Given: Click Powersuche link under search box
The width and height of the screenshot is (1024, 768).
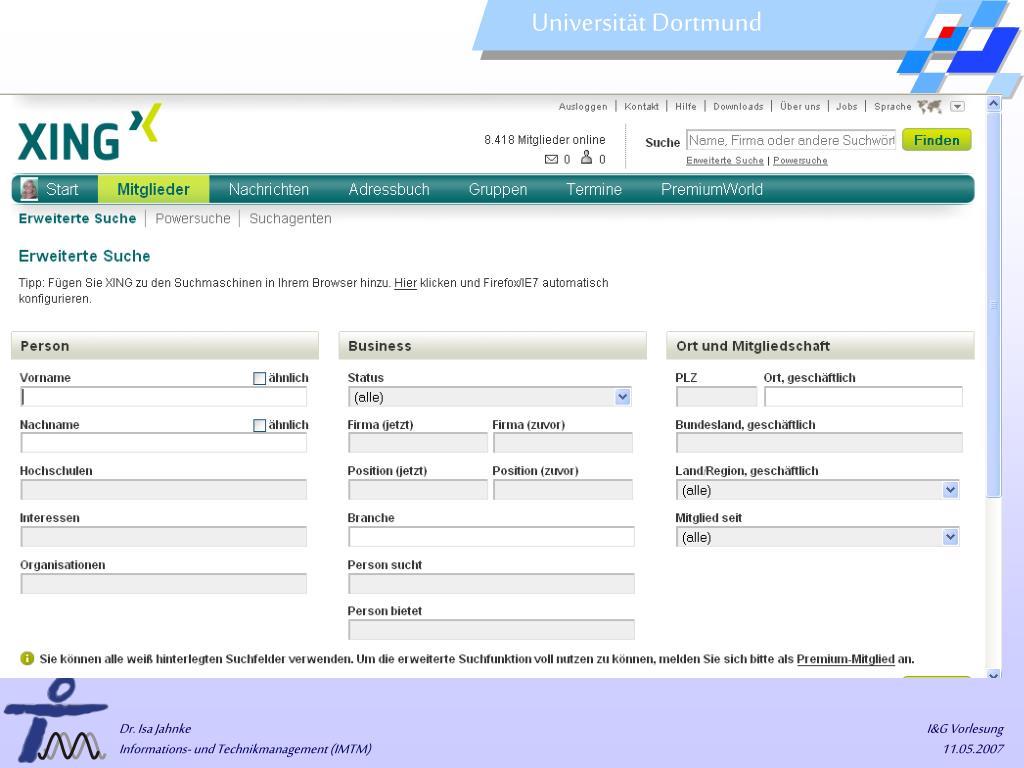Looking at the screenshot, I should (x=800, y=161).
